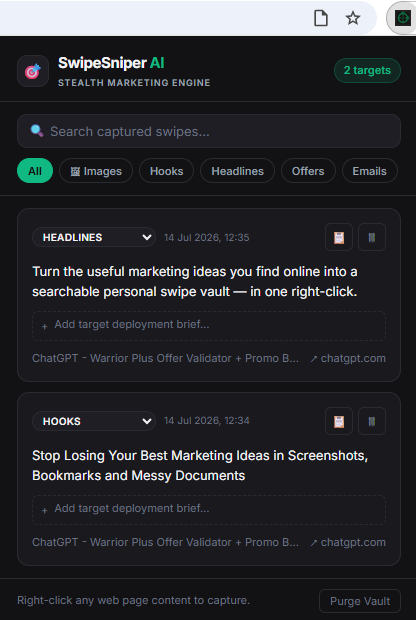Click the ChatGPT source title in Headlines card
This screenshot has height=620, width=416.
[165, 358]
